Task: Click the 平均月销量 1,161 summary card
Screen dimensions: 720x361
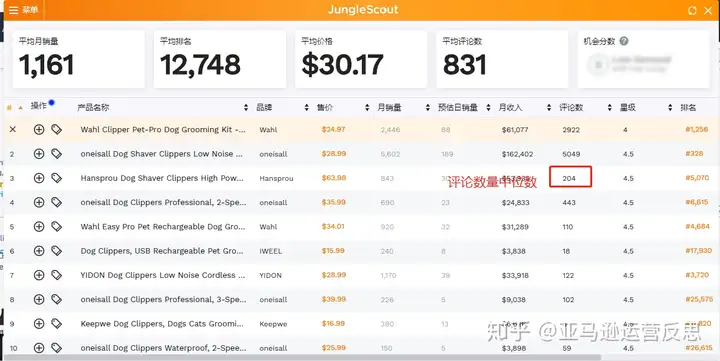Action: pyautogui.click(x=79, y=59)
